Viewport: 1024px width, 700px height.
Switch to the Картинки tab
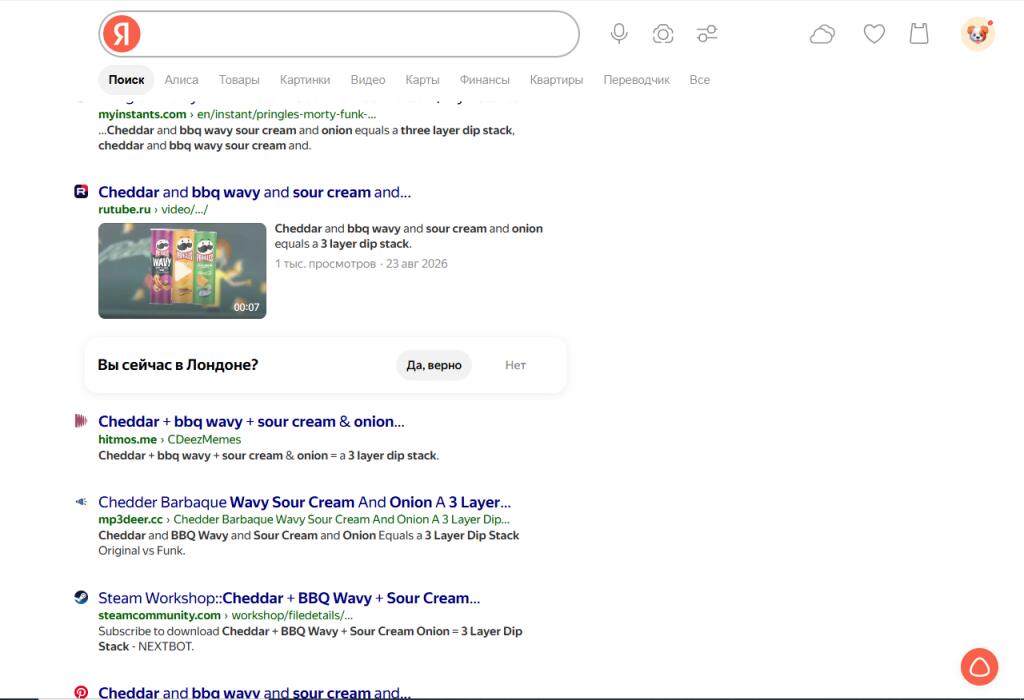305,80
